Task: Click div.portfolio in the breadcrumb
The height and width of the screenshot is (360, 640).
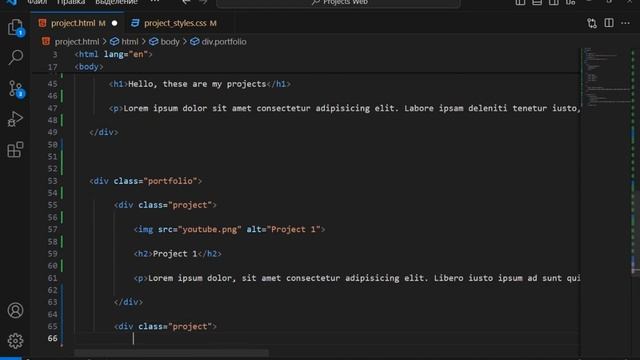Action: [224, 42]
